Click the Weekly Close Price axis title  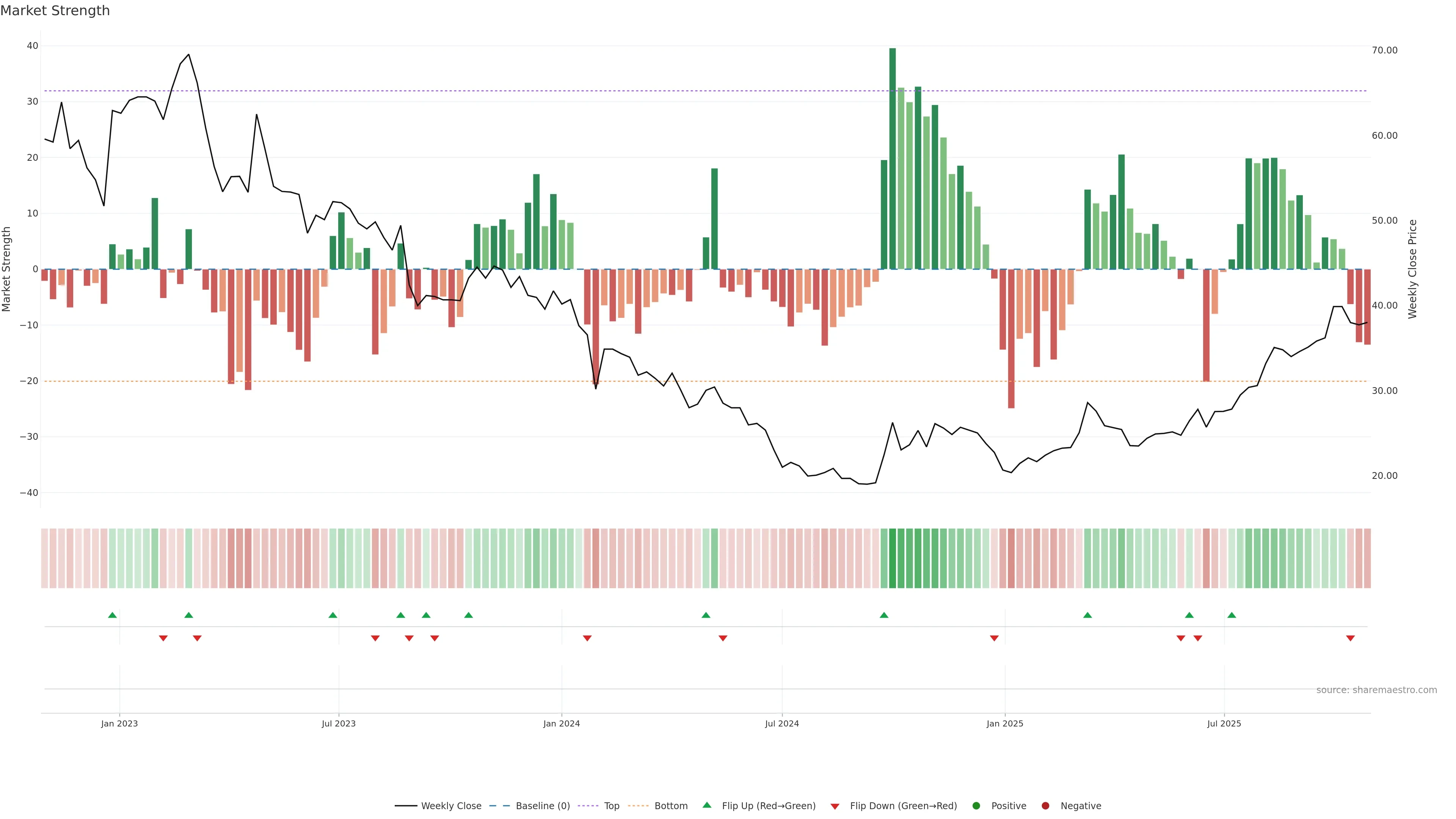[x=1412, y=269]
